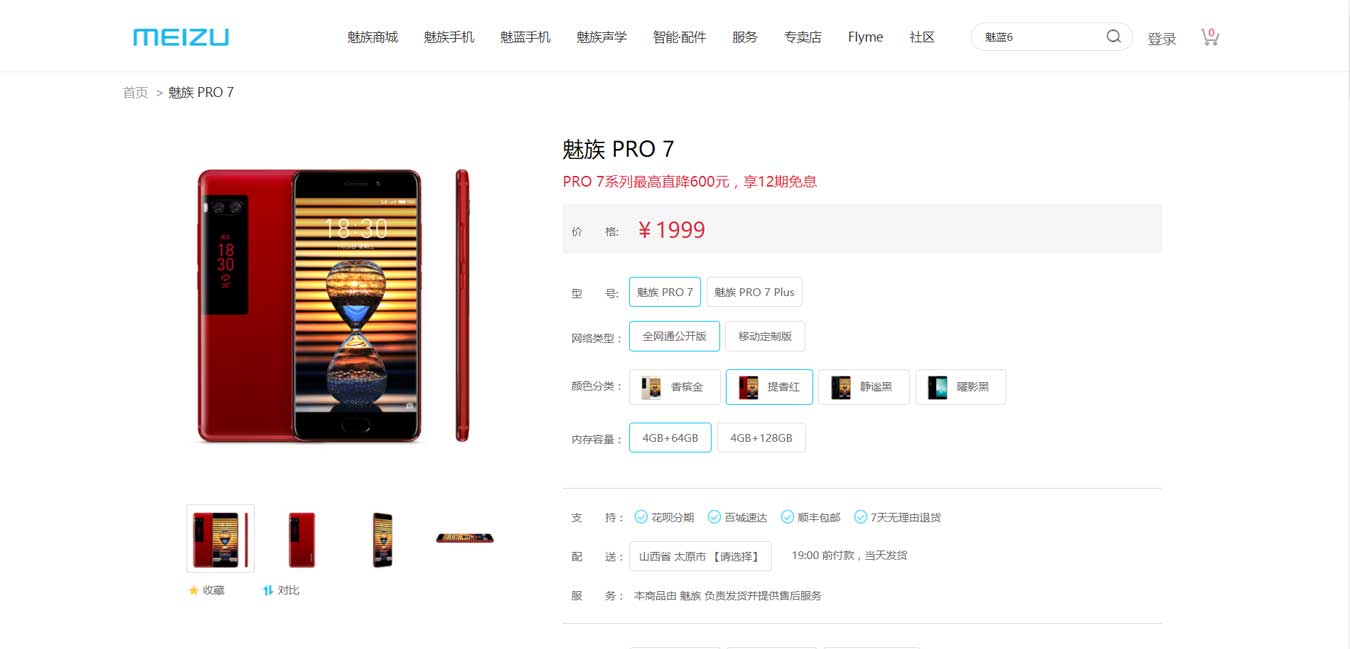Open the Flyme menu item
Image resolution: width=1350 pixels, height=649 pixels.
[x=865, y=37]
